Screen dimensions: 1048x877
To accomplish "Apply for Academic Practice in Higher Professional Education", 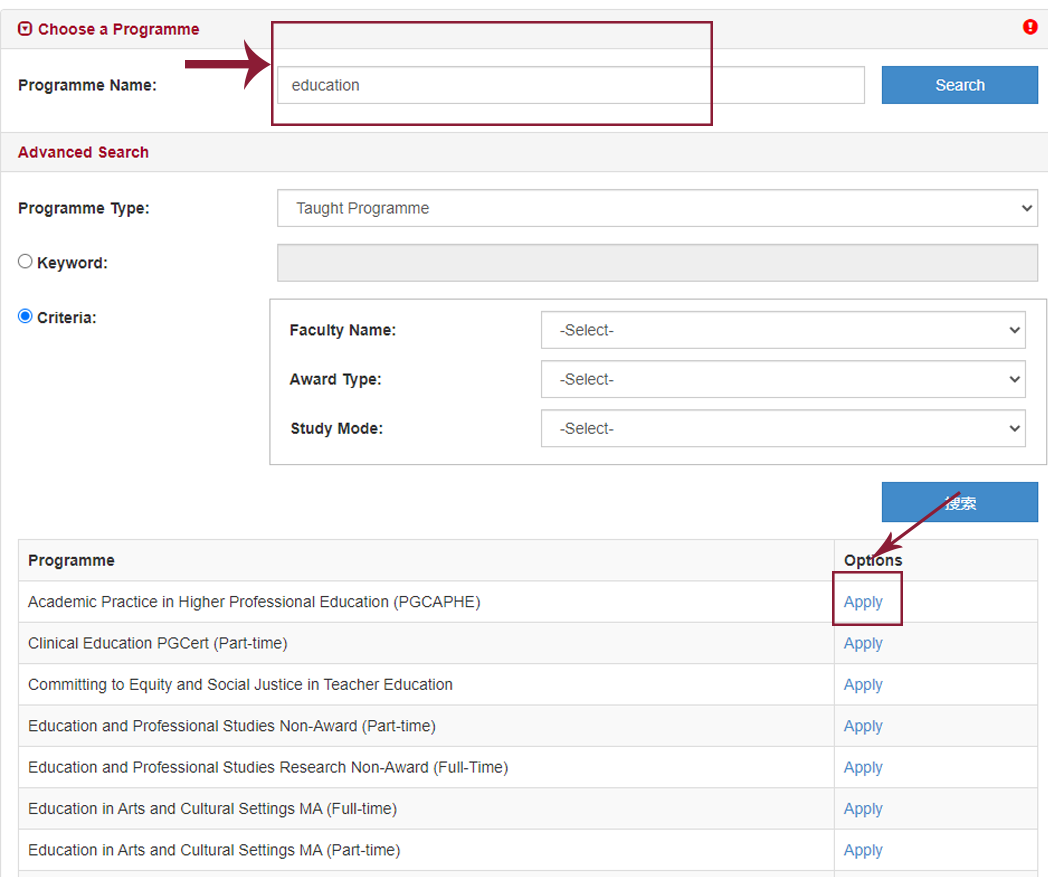I will coord(863,602).
